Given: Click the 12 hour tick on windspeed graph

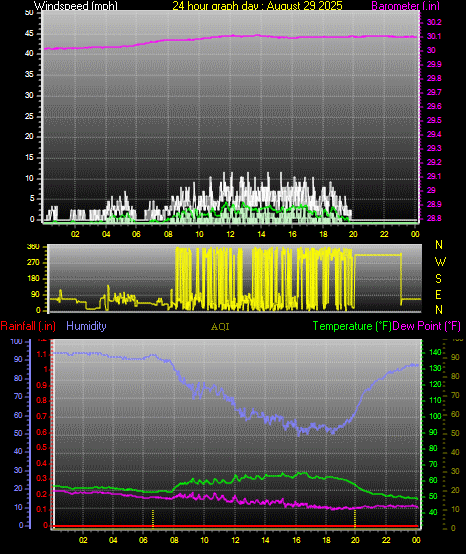Looking at the screenshot, I should 230,234.
